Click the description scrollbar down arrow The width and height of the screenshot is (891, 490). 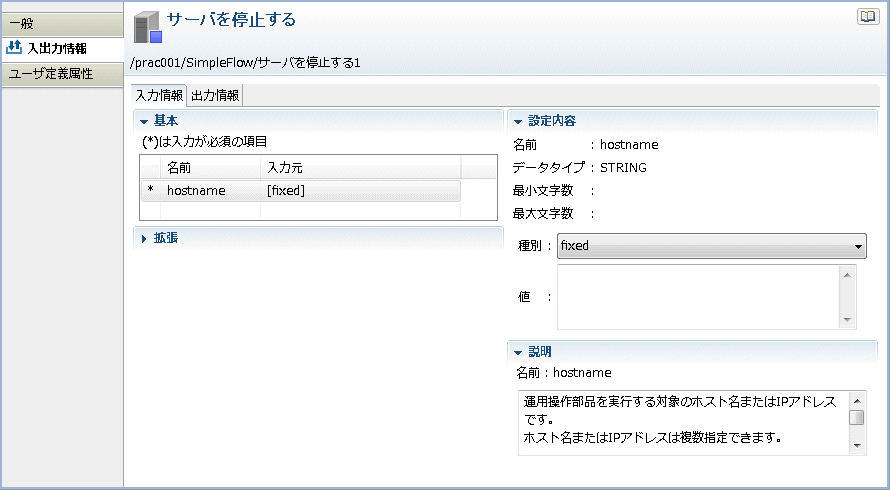(857, 446)
